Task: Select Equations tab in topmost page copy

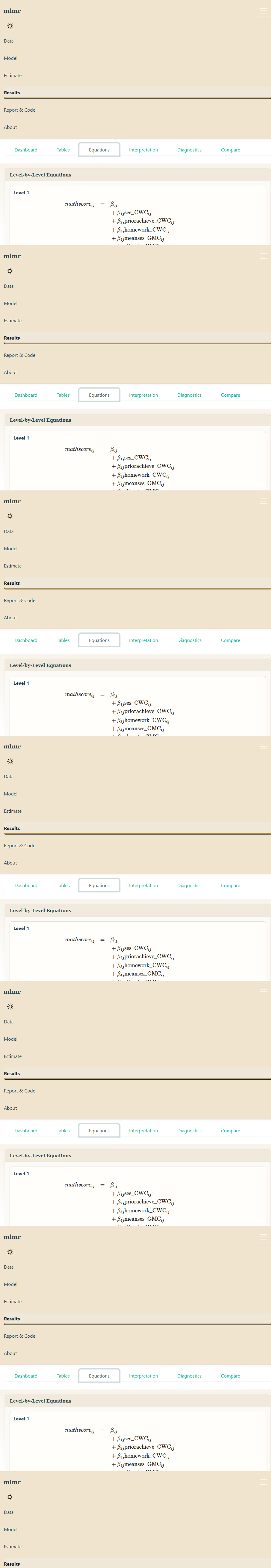Action: [99, 150]
